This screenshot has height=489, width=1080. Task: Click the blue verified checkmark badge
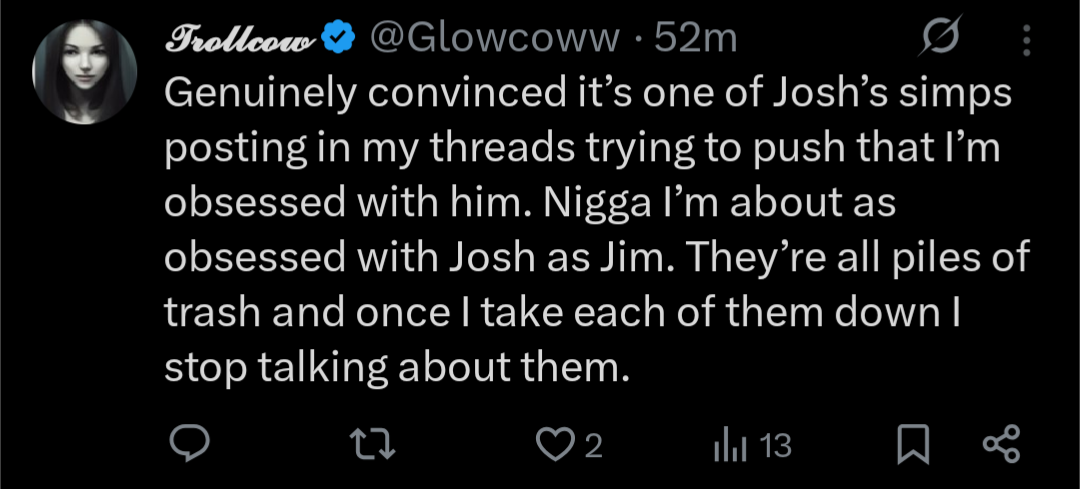(340, 40)
